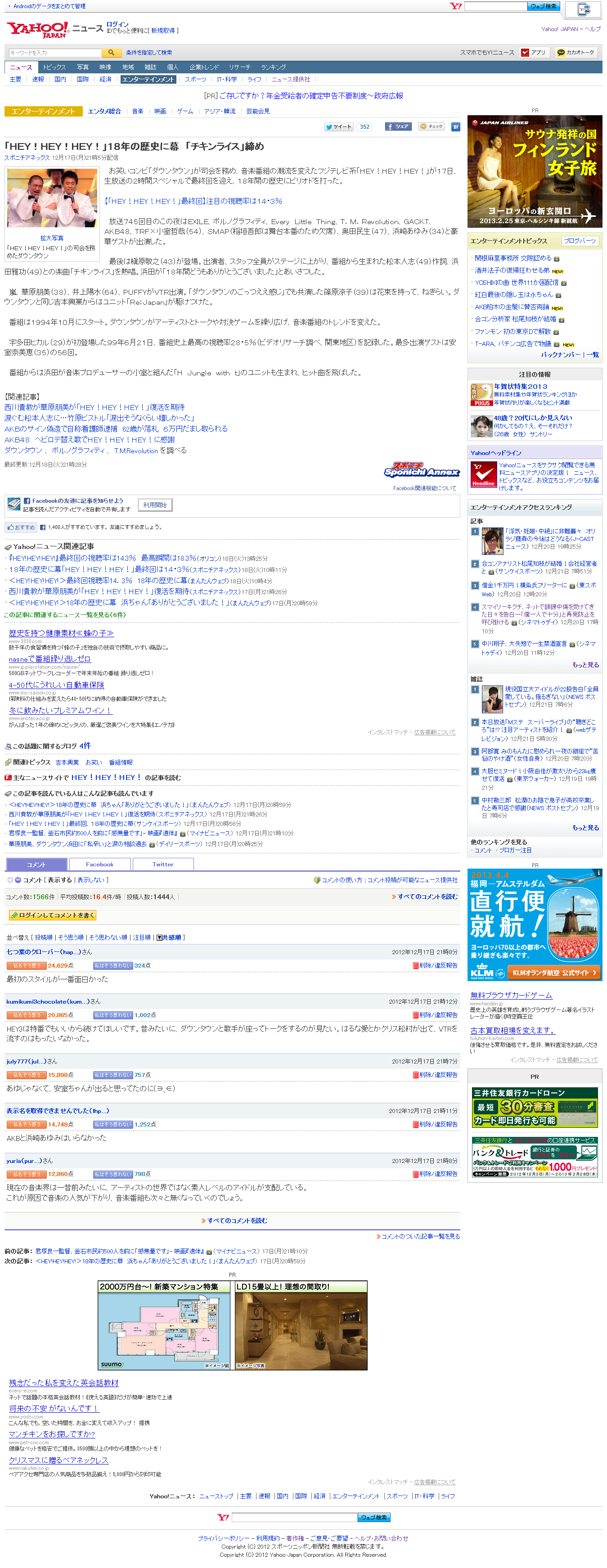Click the Sponichi Annex logo

pyautogui.click(x=422, y=469)
